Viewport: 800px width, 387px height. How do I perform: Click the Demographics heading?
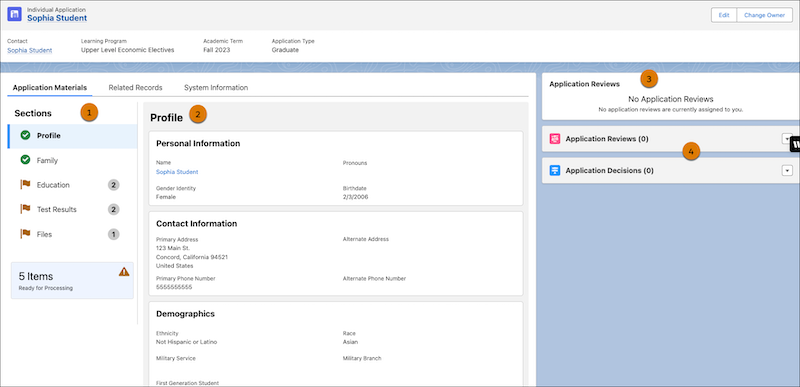tap(185, 314)
